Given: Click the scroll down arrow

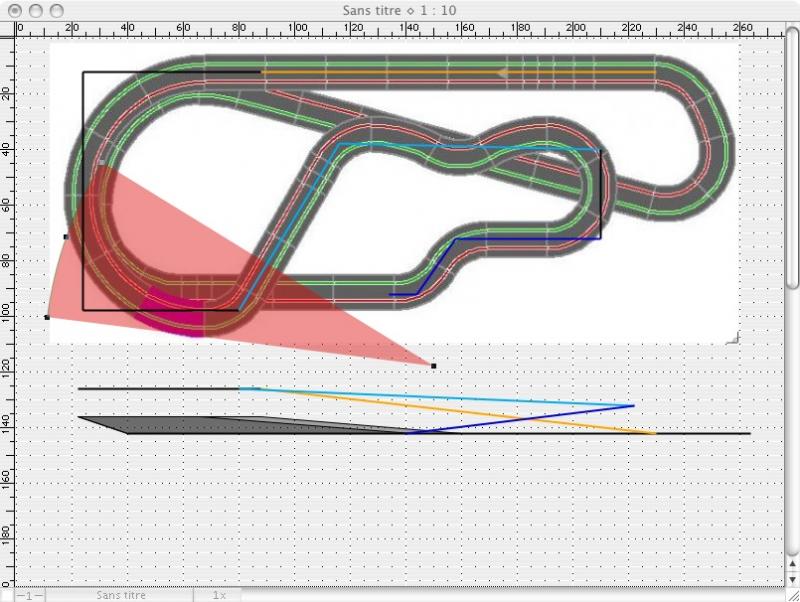Looking at the screenshot, I should (791, 576).
